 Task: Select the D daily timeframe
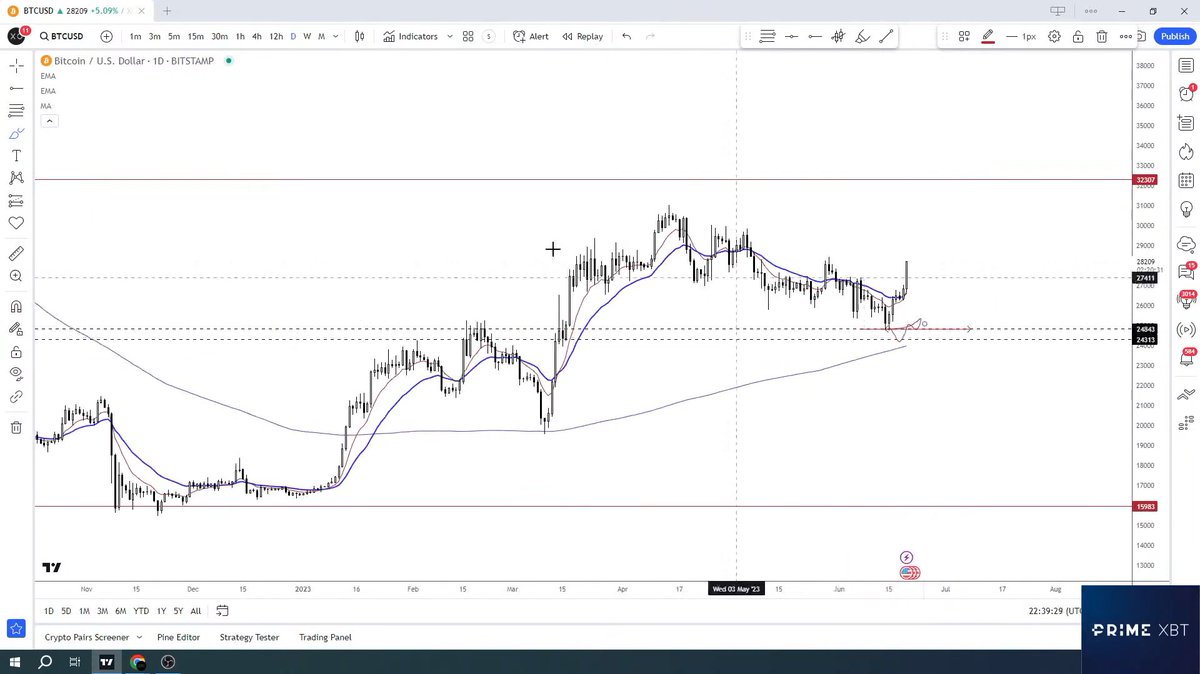click(x=293, y=36)
